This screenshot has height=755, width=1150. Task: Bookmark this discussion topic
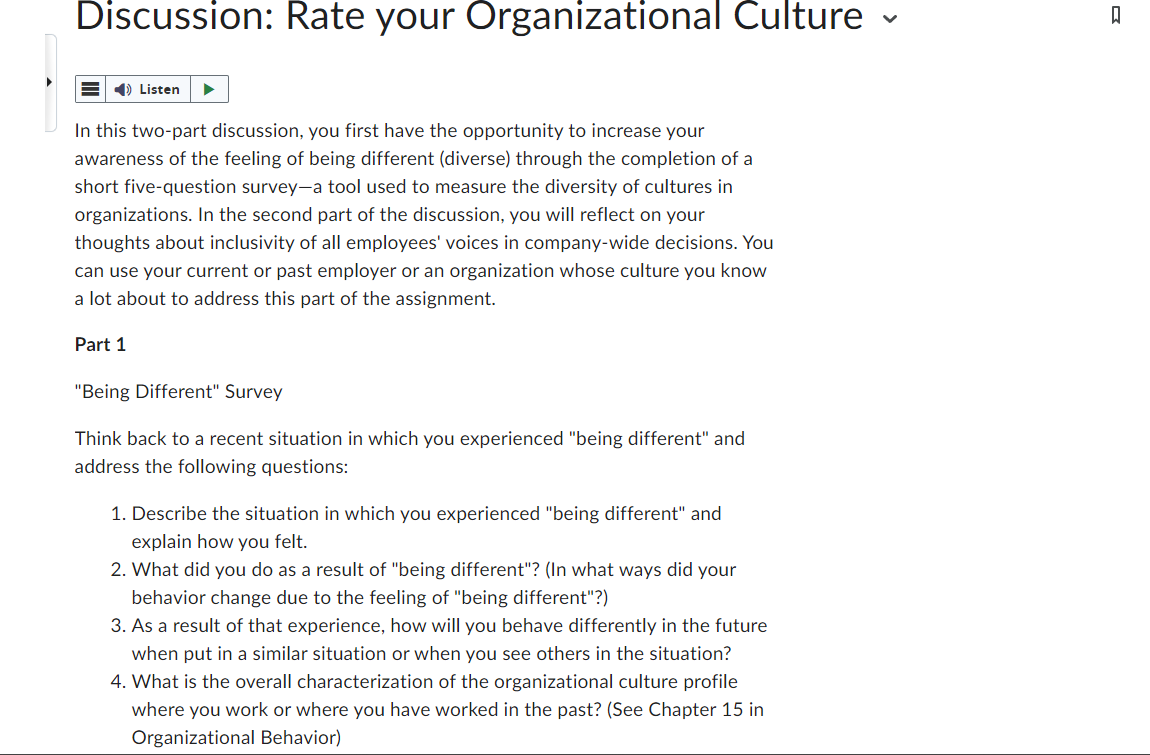(x=1116, y=15)
